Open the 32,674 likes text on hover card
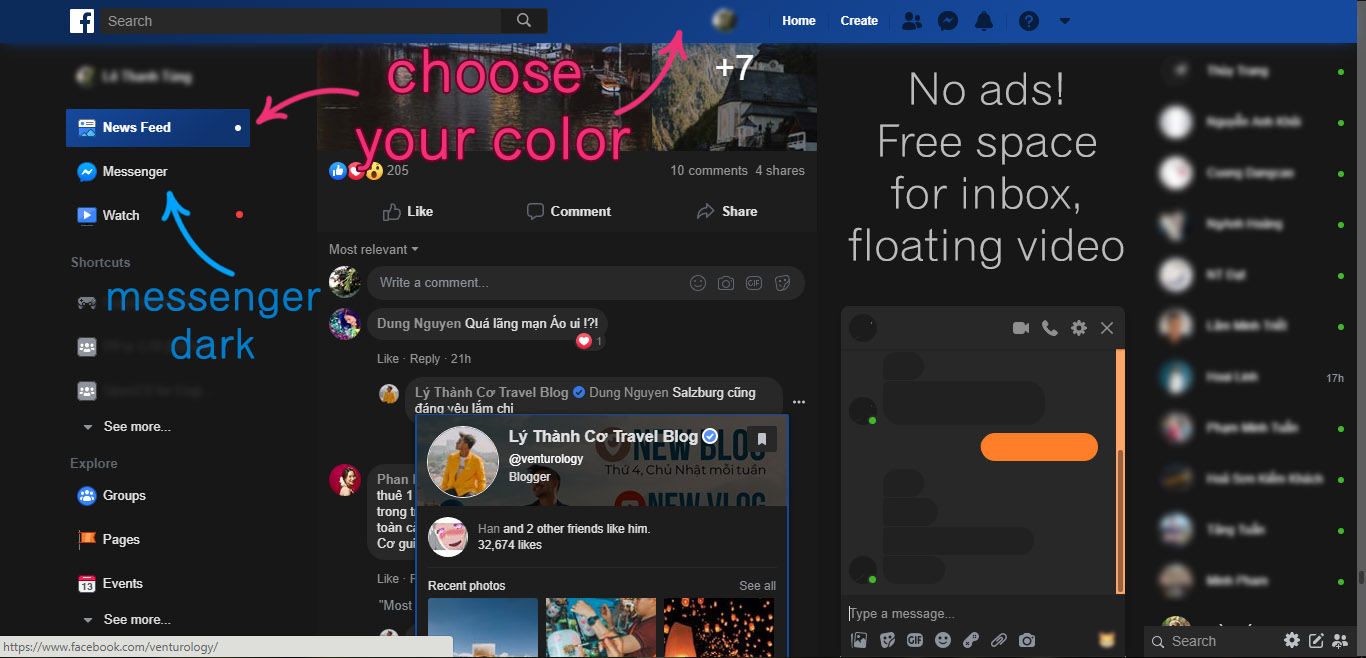Screen dimensions: 1366x658 [x=510, y=545]
